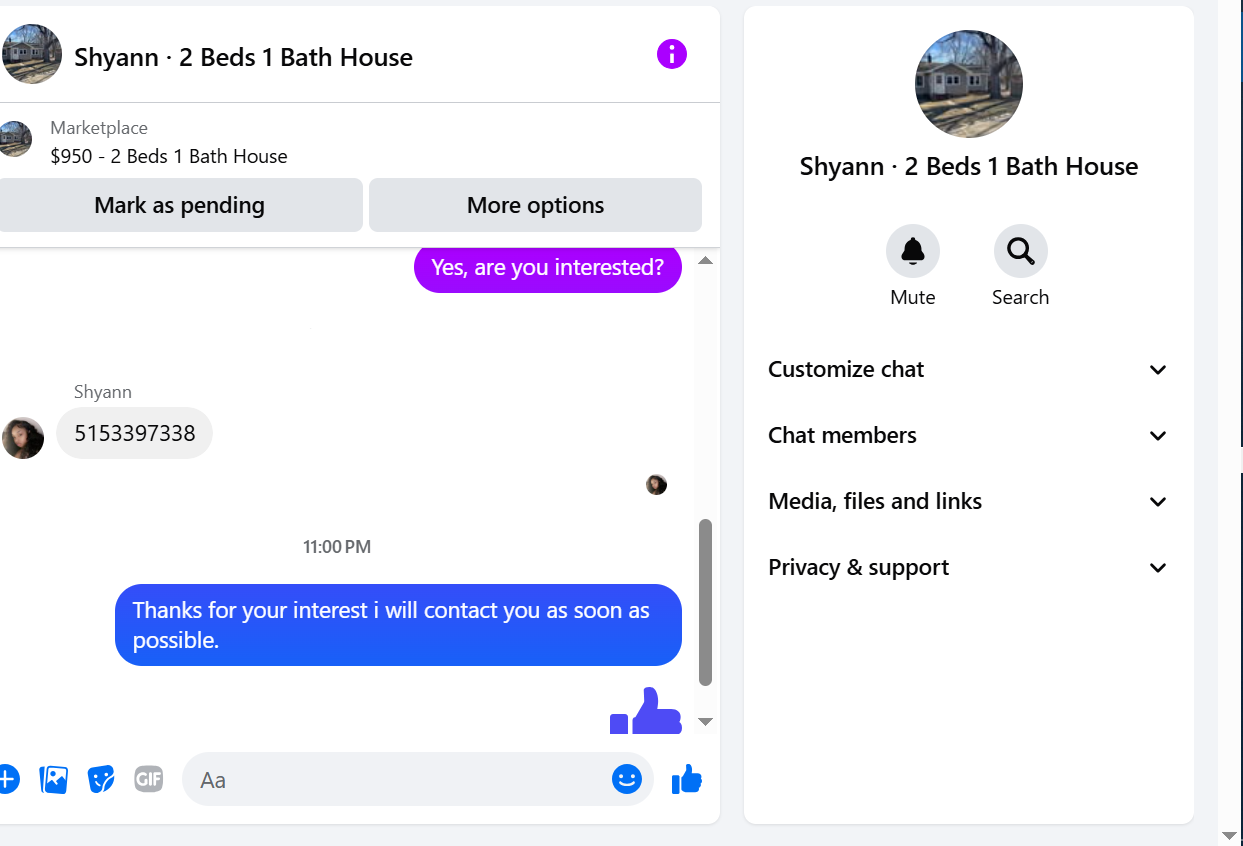Click large house photo in side panel
The width and height of the screenshot is (1243, 846).
click(x=968, y=84)
